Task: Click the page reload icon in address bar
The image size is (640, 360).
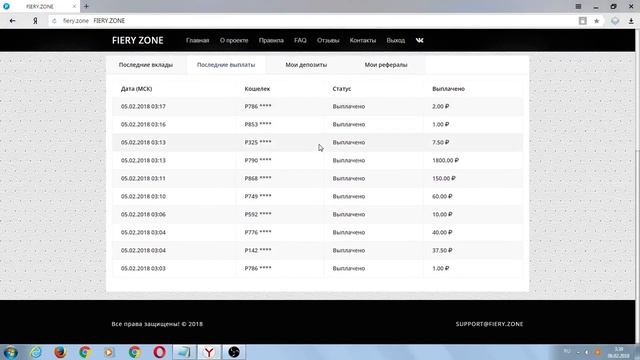Action: (54, 21)
